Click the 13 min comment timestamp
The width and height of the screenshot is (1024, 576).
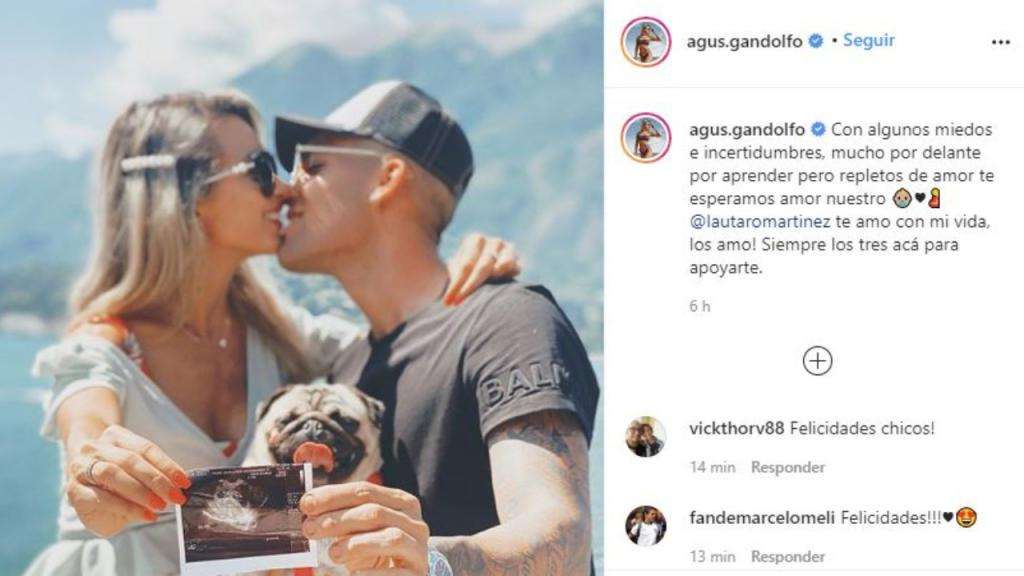pyautogui.click(x=712, y=556)
